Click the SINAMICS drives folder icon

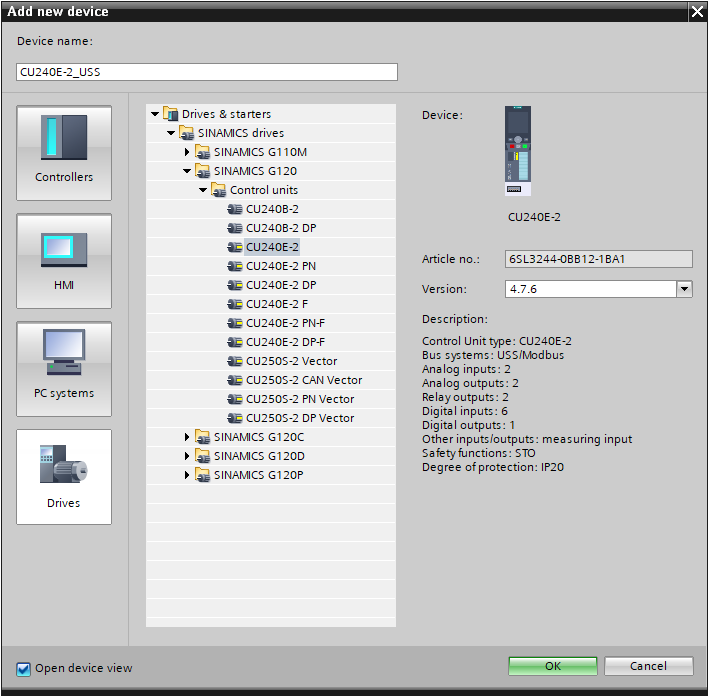pyautogui.click(x=186, y=133)
